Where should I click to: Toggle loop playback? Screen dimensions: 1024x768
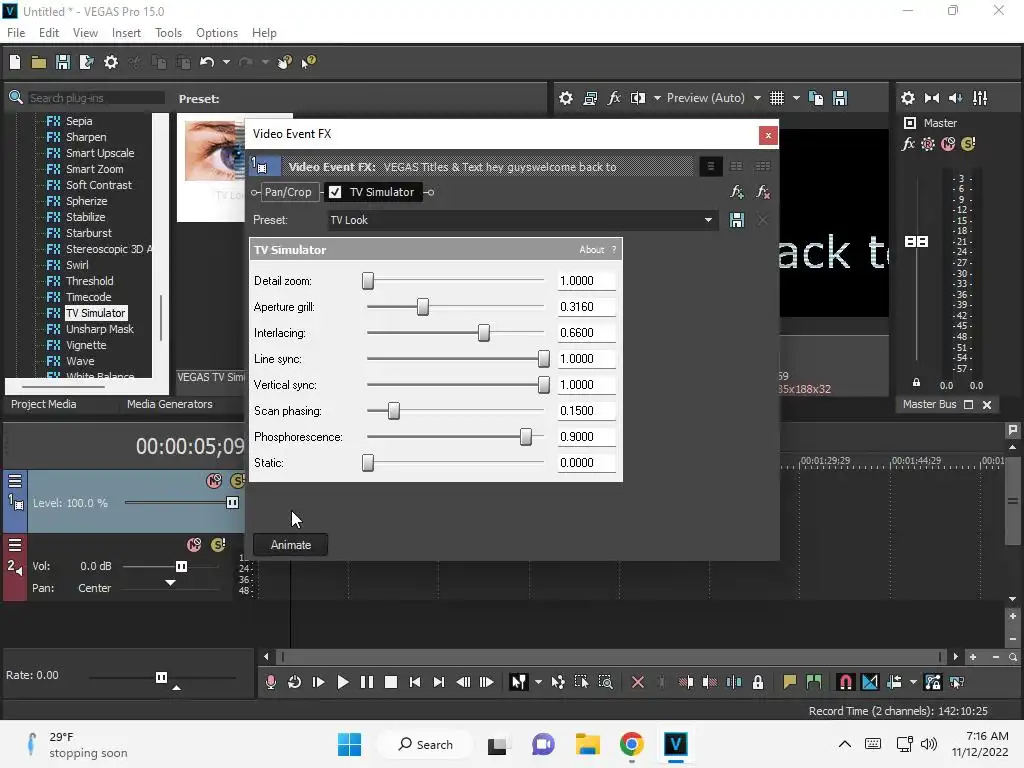coord(295,682)
